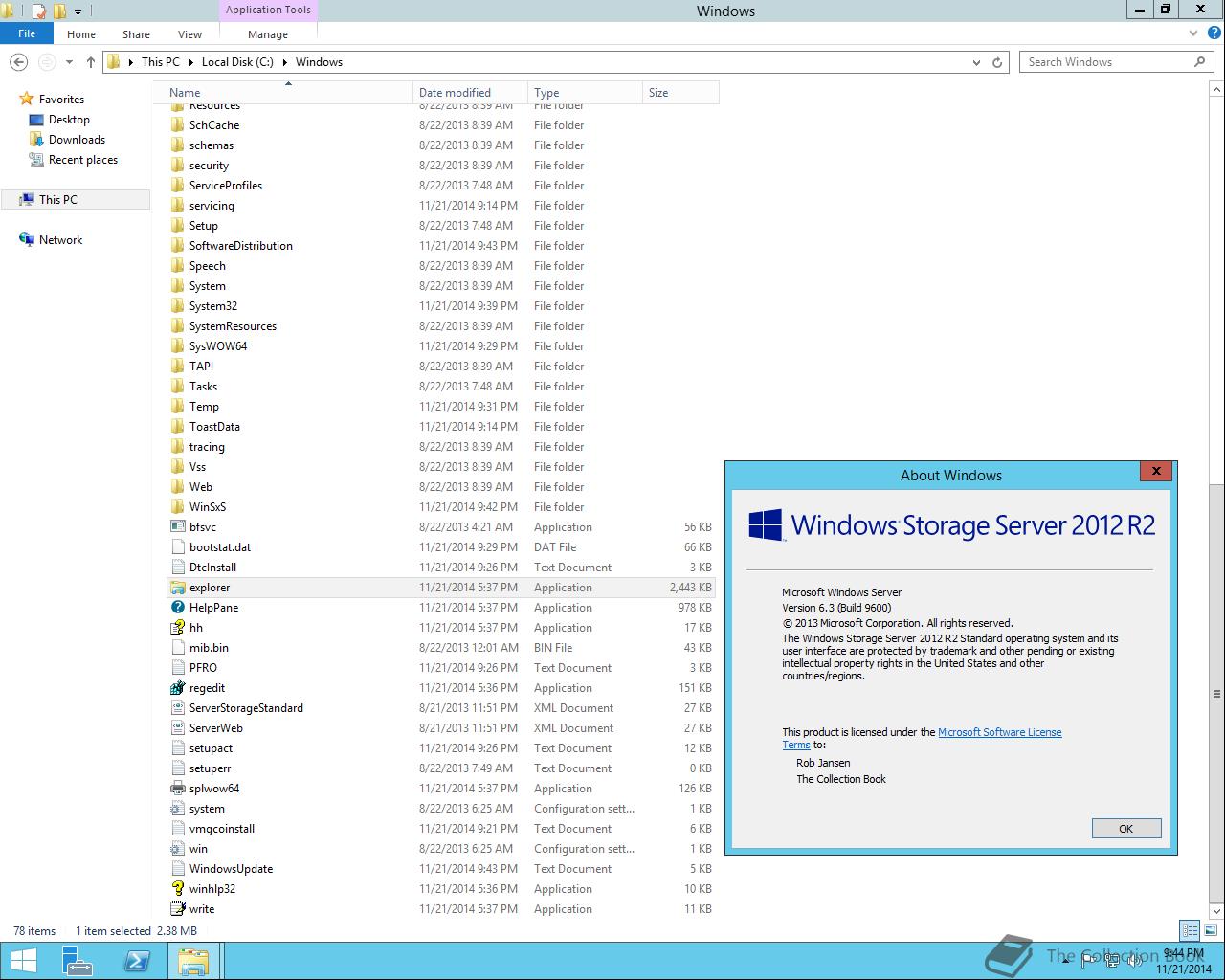Viewport: 1225px width, 980px height.
Task: Open the View ribbon tab
Action: [x=189, y=34]
